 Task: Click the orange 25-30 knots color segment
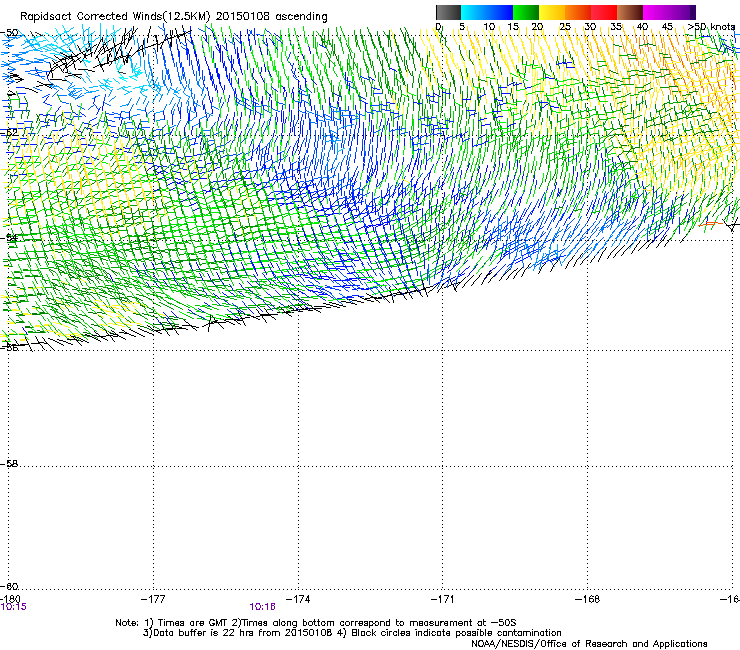click(578, 12)
